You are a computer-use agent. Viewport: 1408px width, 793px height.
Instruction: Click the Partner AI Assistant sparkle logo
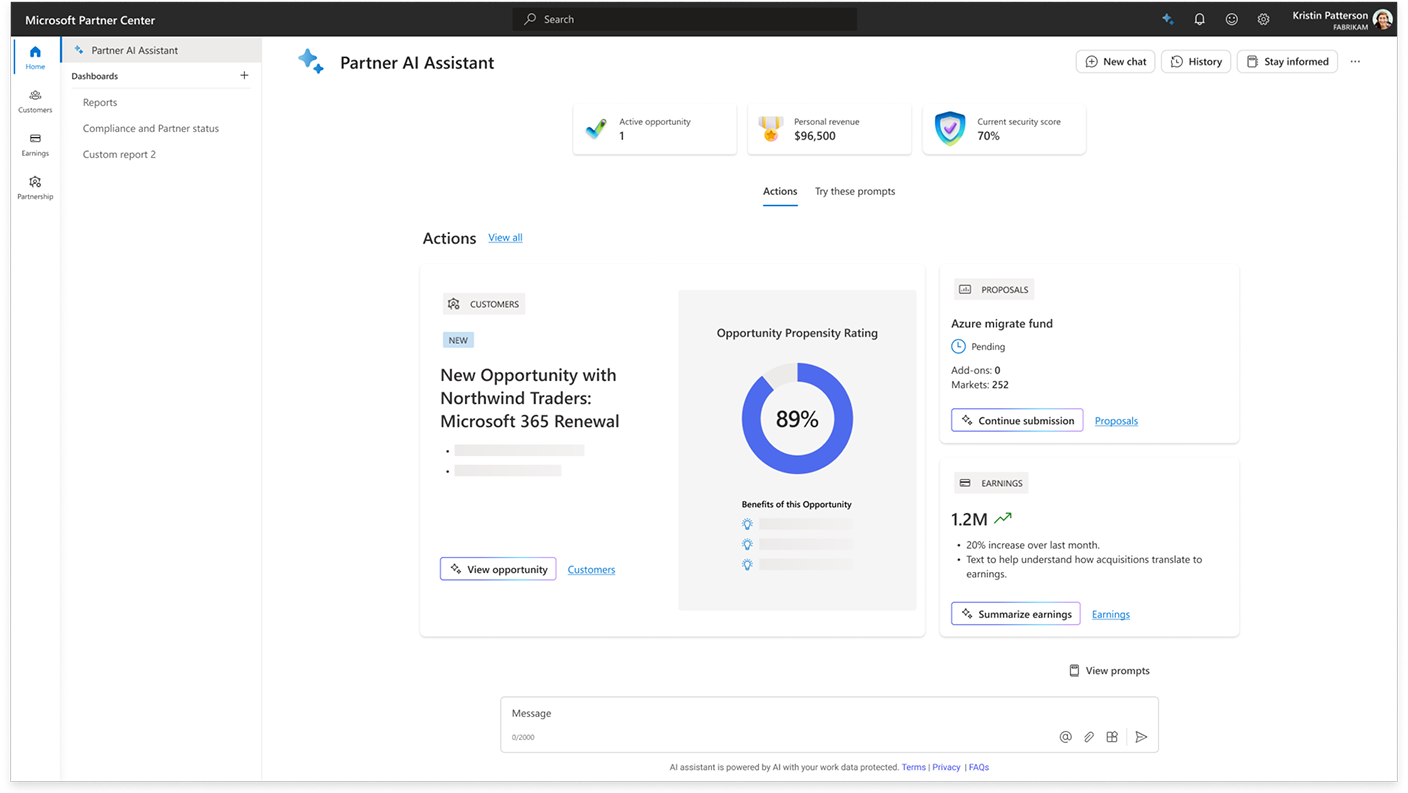pyautogui.click(x=311, y=61)
